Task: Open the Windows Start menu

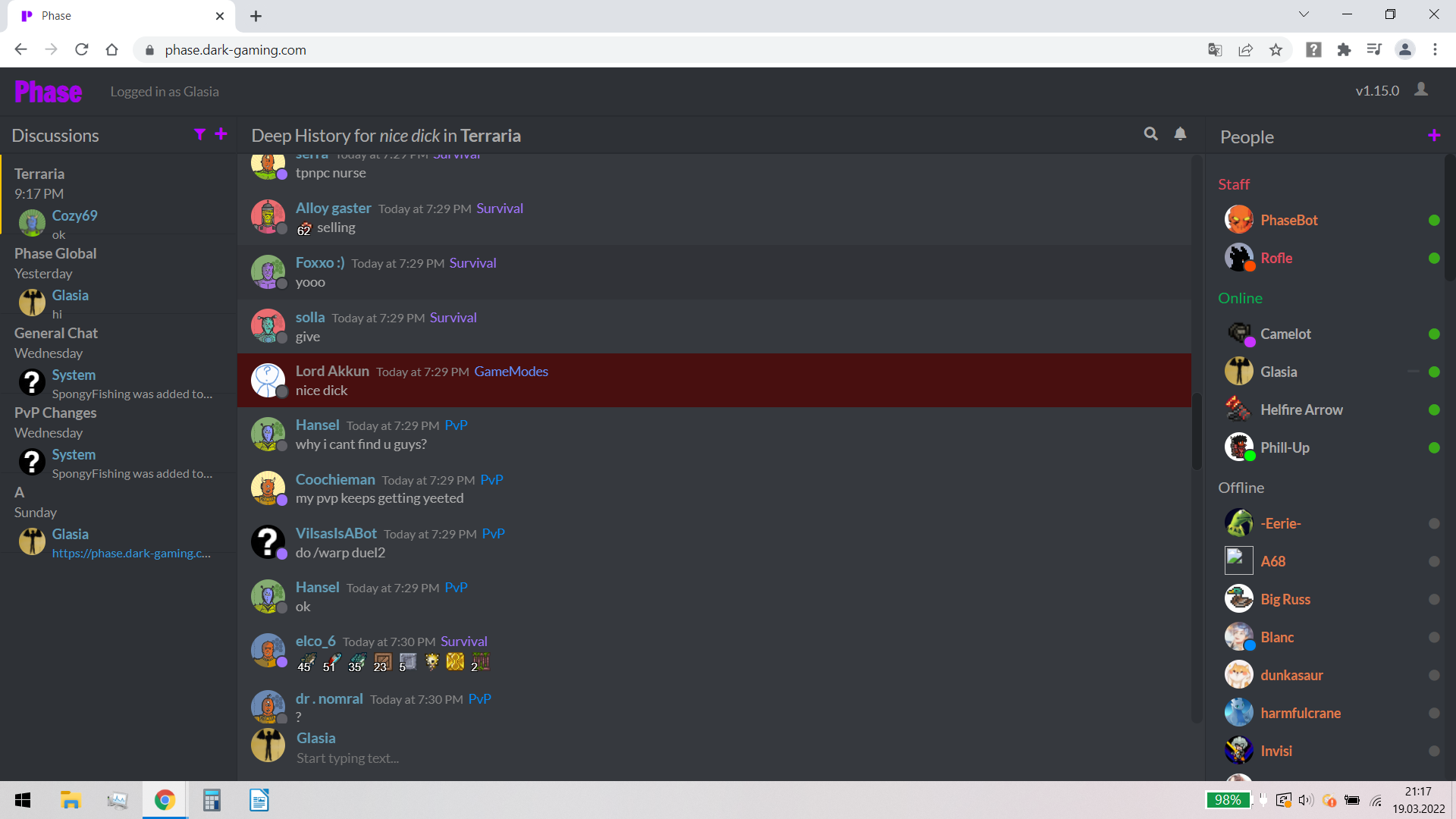Action: pyautogui.click(x=23, y=800)
